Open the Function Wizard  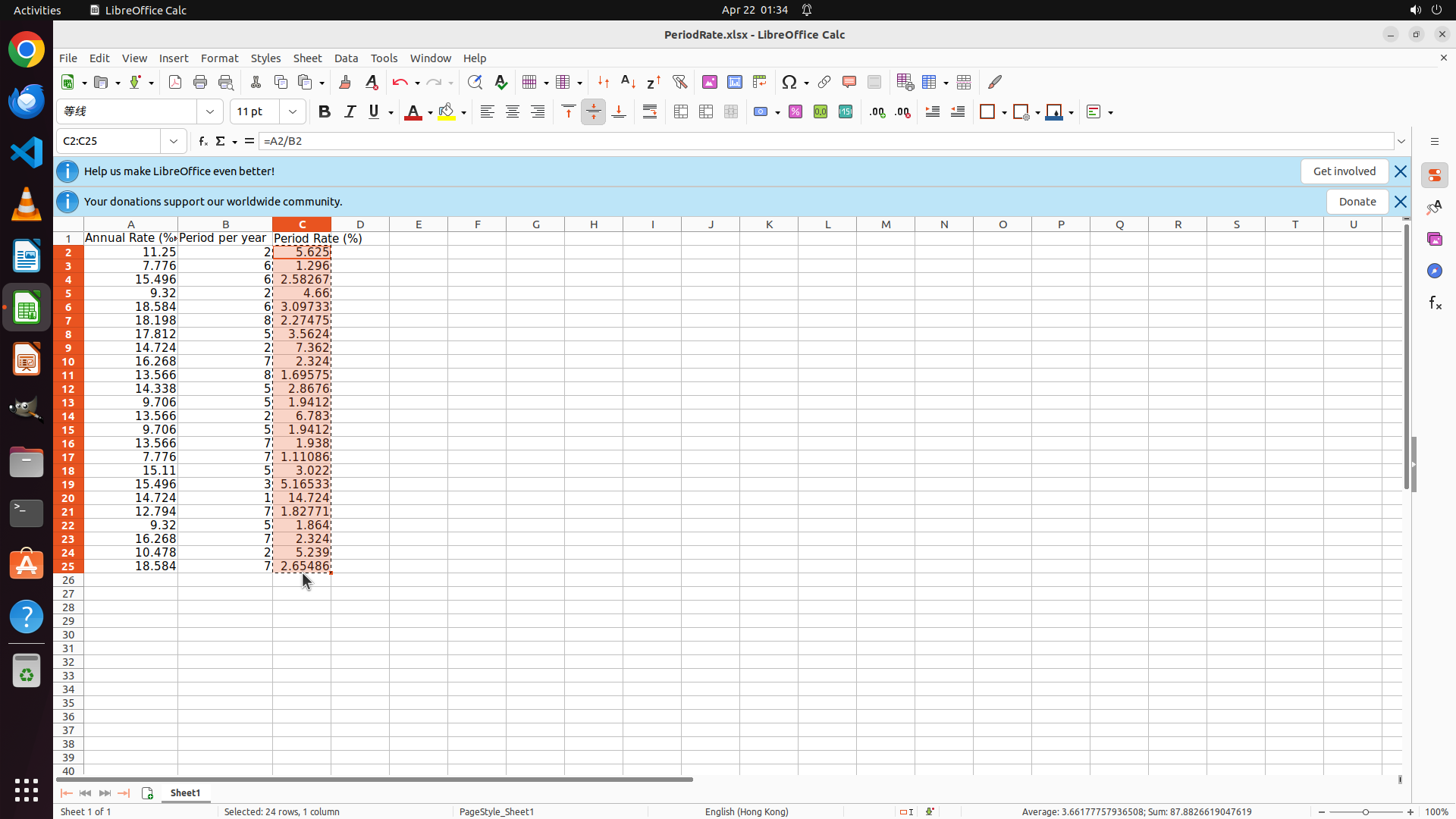tap(202, 141)
